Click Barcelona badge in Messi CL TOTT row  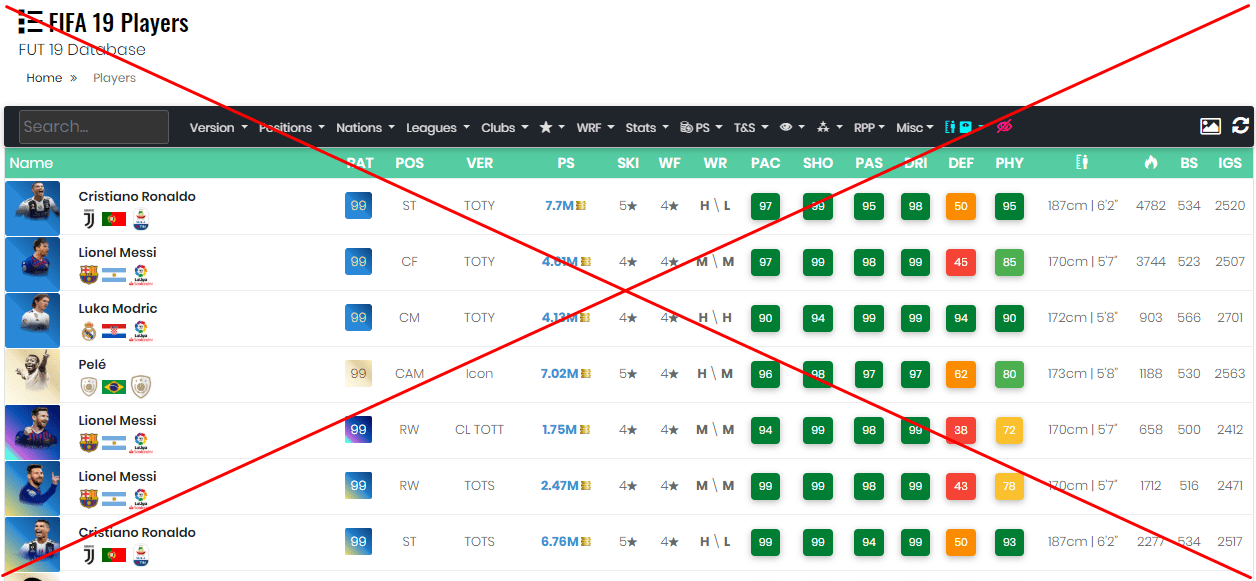click(x=89, y=442)
